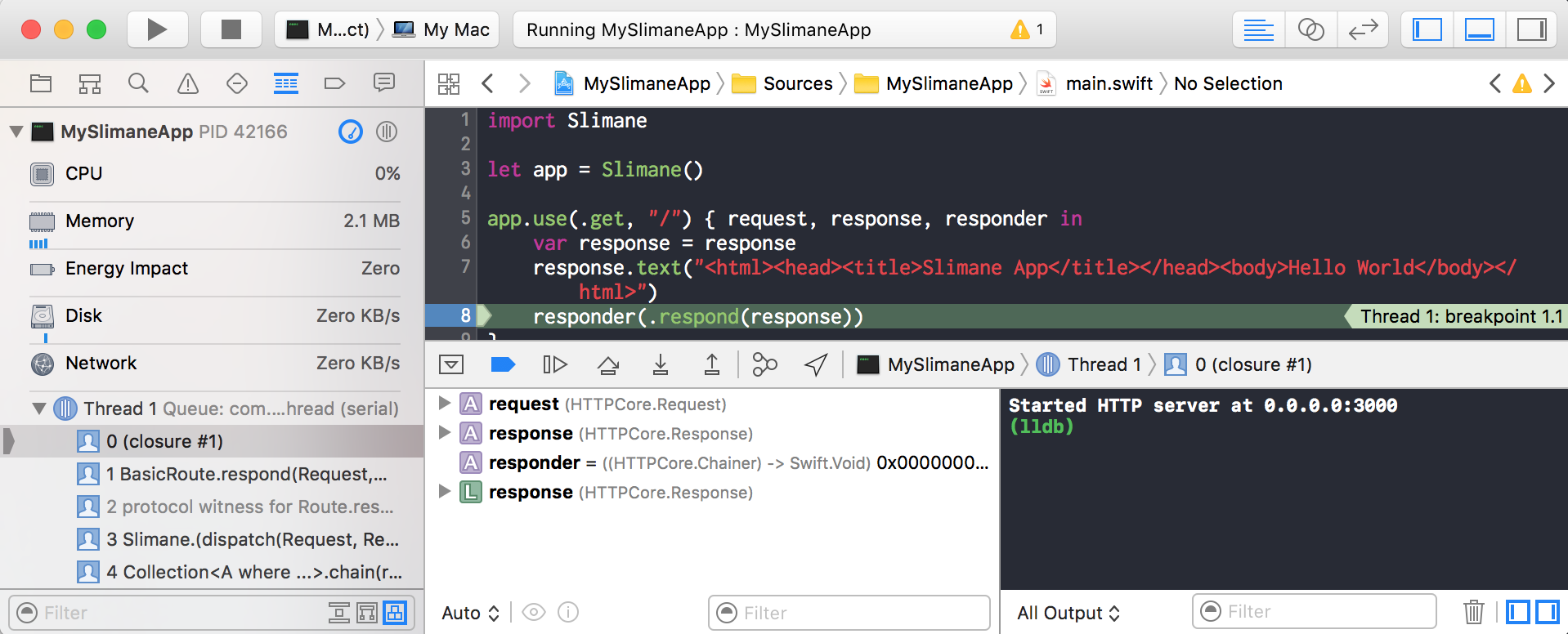Open the All Output console dropdown
This screenshot has width=1568, height=634.
pos(1068,613)
